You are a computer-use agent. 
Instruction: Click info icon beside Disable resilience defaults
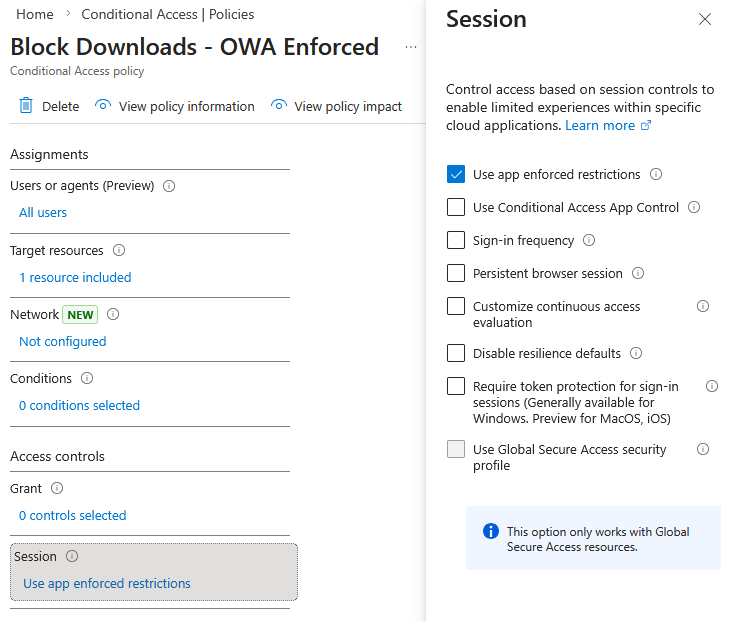point(636,353)
